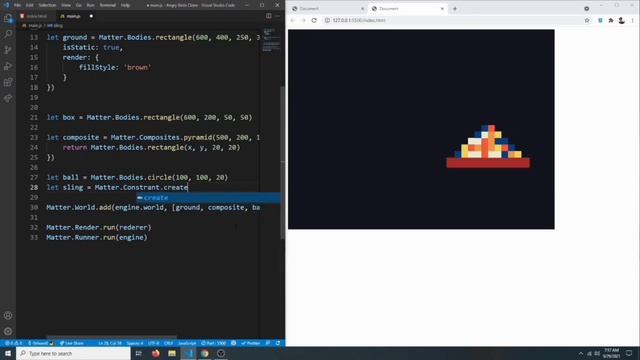Screen dimensions: 640x360
Task: Open the Live Share activity bar icon
Action: (x=8, y=98)
